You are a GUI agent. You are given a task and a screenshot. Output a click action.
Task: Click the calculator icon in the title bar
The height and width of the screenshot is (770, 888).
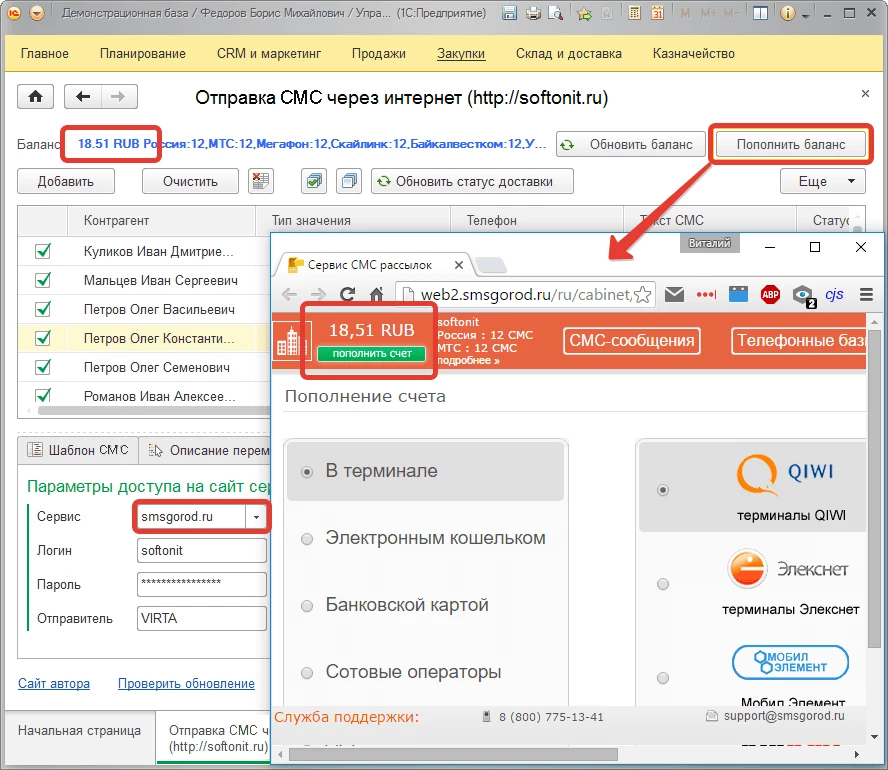pos(632,14)
